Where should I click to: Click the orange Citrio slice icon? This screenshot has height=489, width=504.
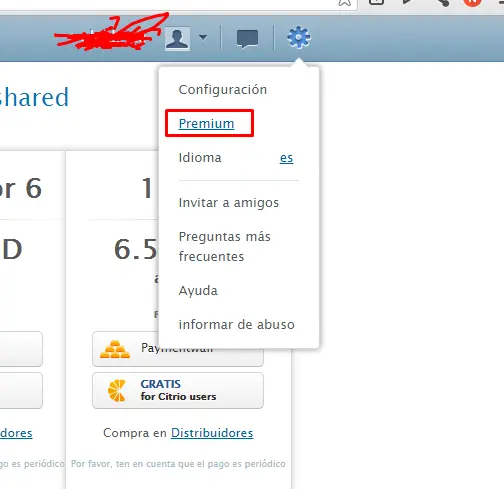pyautogui.click(x=117, y=390)
